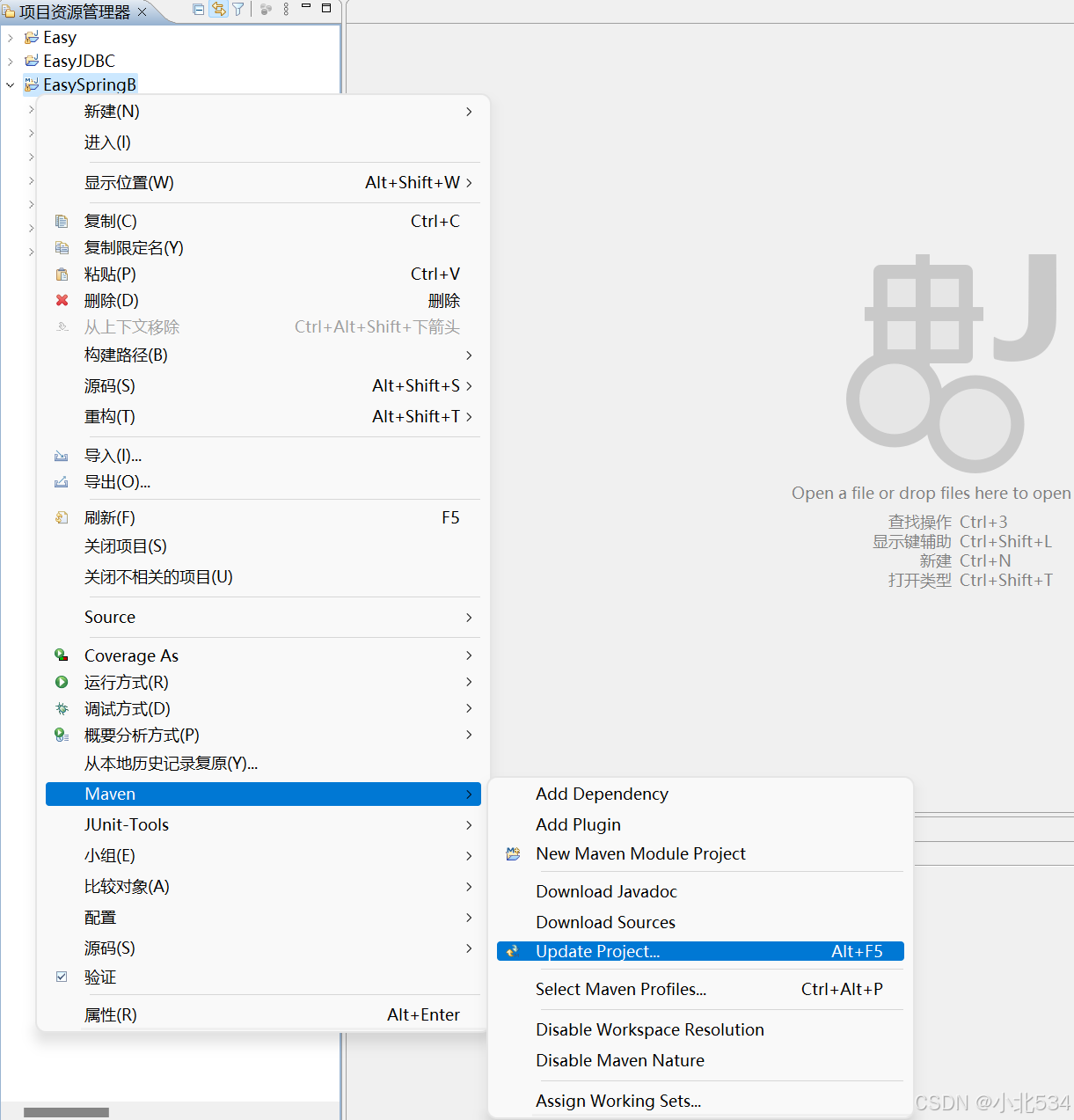Open the view filter funnel icon
This screenshot has height=1120, width=1074.
tap(237, 10)
